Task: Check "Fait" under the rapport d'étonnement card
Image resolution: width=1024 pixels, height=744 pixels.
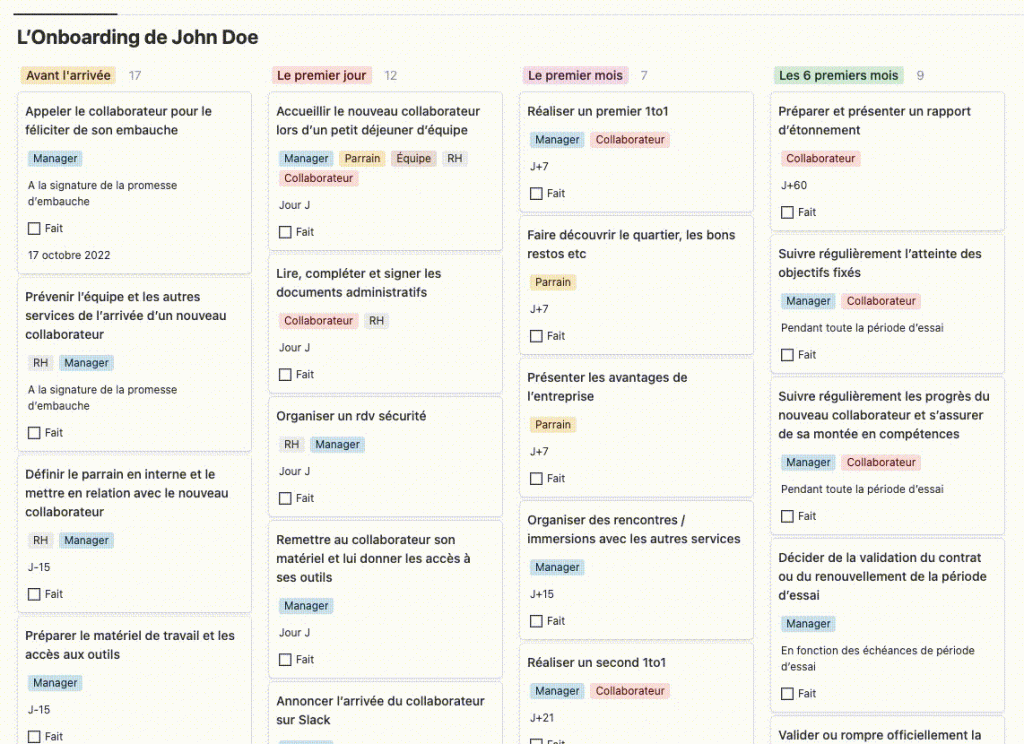Action: 788,213
